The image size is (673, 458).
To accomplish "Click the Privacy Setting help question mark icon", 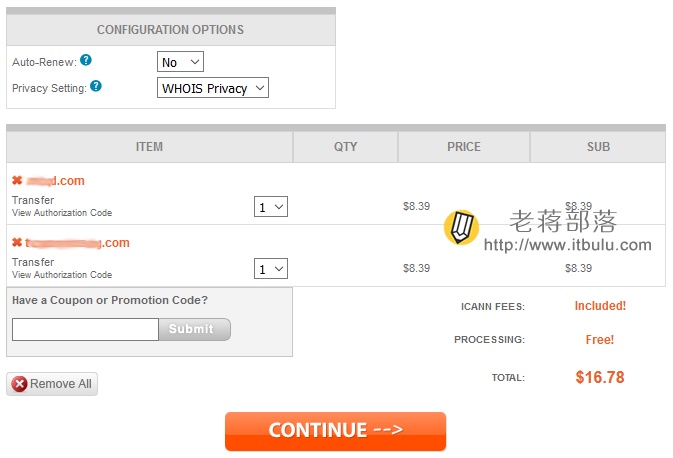I will 96,86.
